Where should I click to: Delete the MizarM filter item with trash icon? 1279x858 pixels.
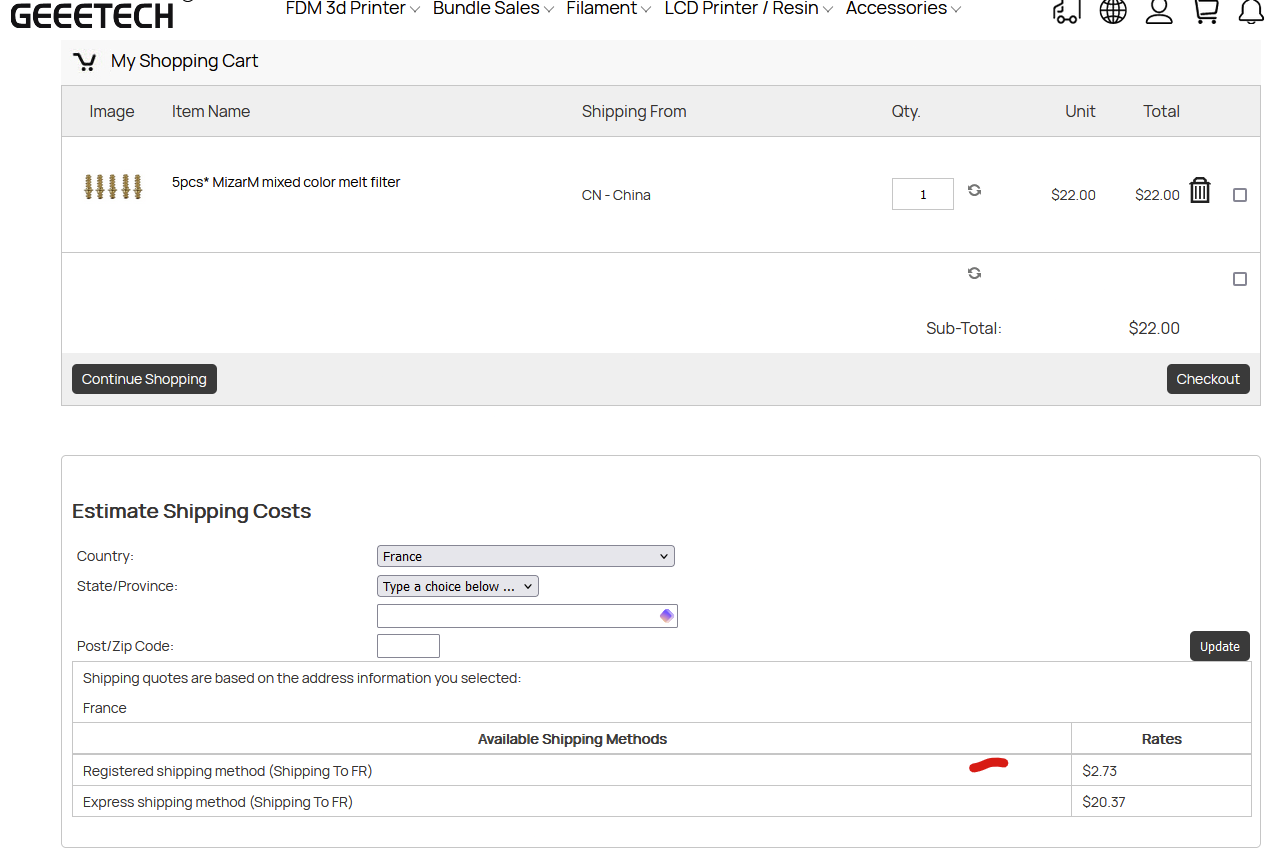(1200, 190)
